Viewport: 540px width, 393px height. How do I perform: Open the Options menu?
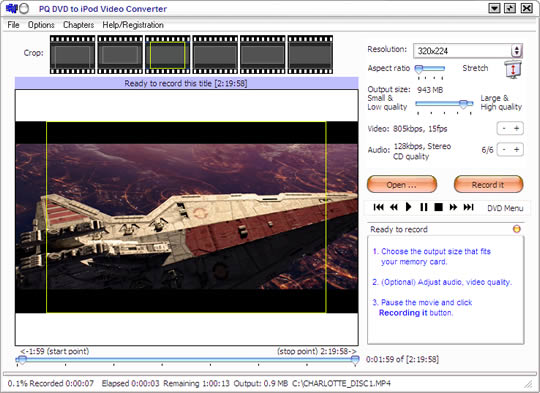tap(41, 25)
